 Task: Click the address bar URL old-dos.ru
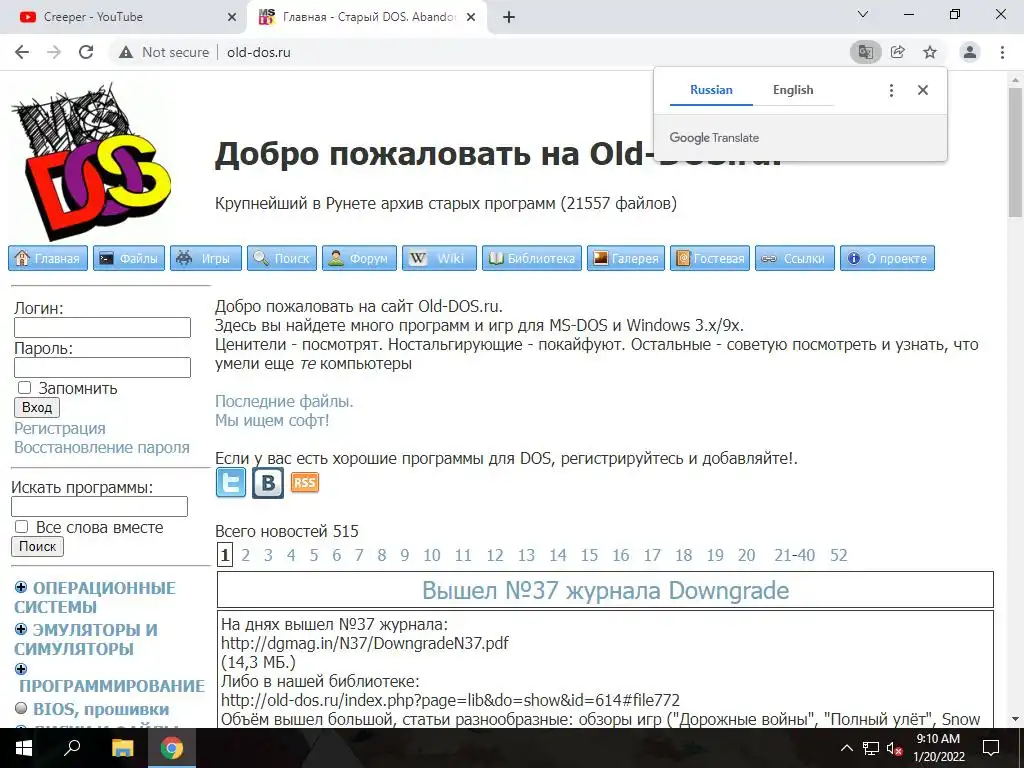click(259, 52)
